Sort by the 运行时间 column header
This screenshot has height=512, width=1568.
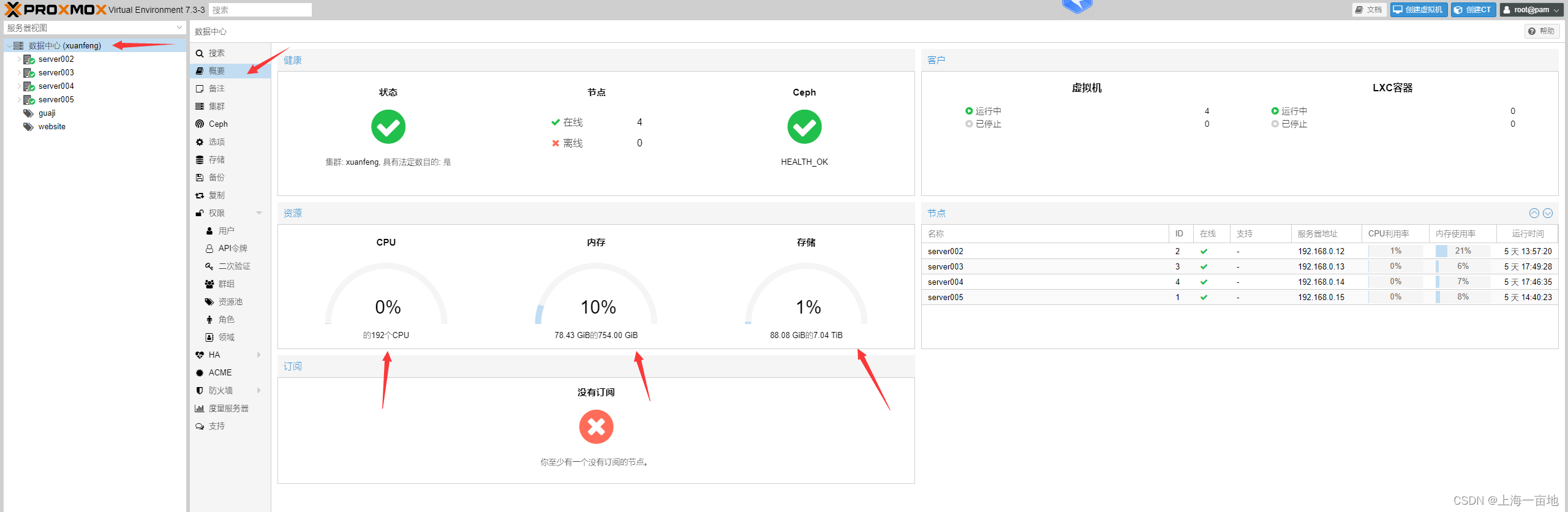(x=1527, y=234)
